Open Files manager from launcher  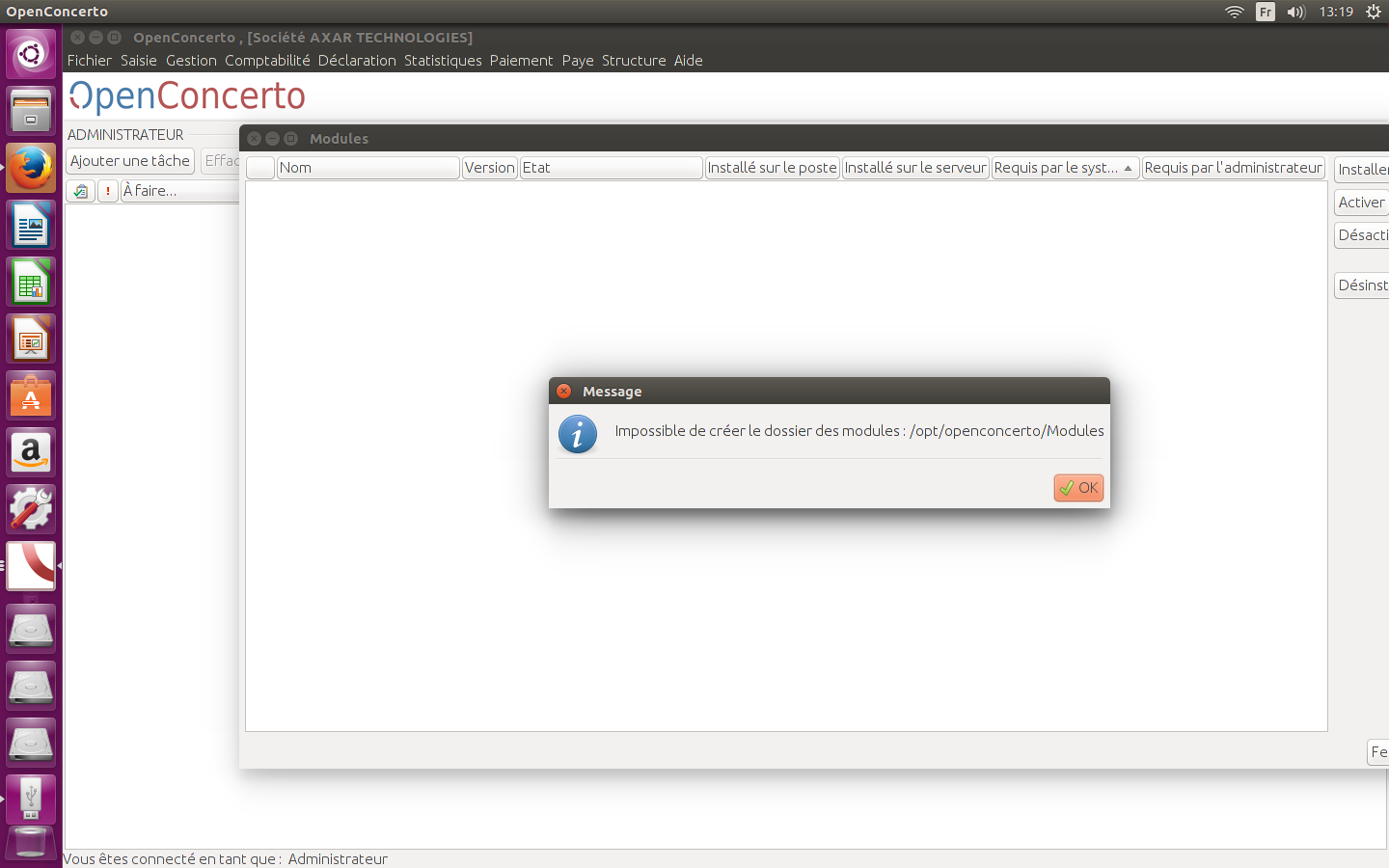point(31,111)
